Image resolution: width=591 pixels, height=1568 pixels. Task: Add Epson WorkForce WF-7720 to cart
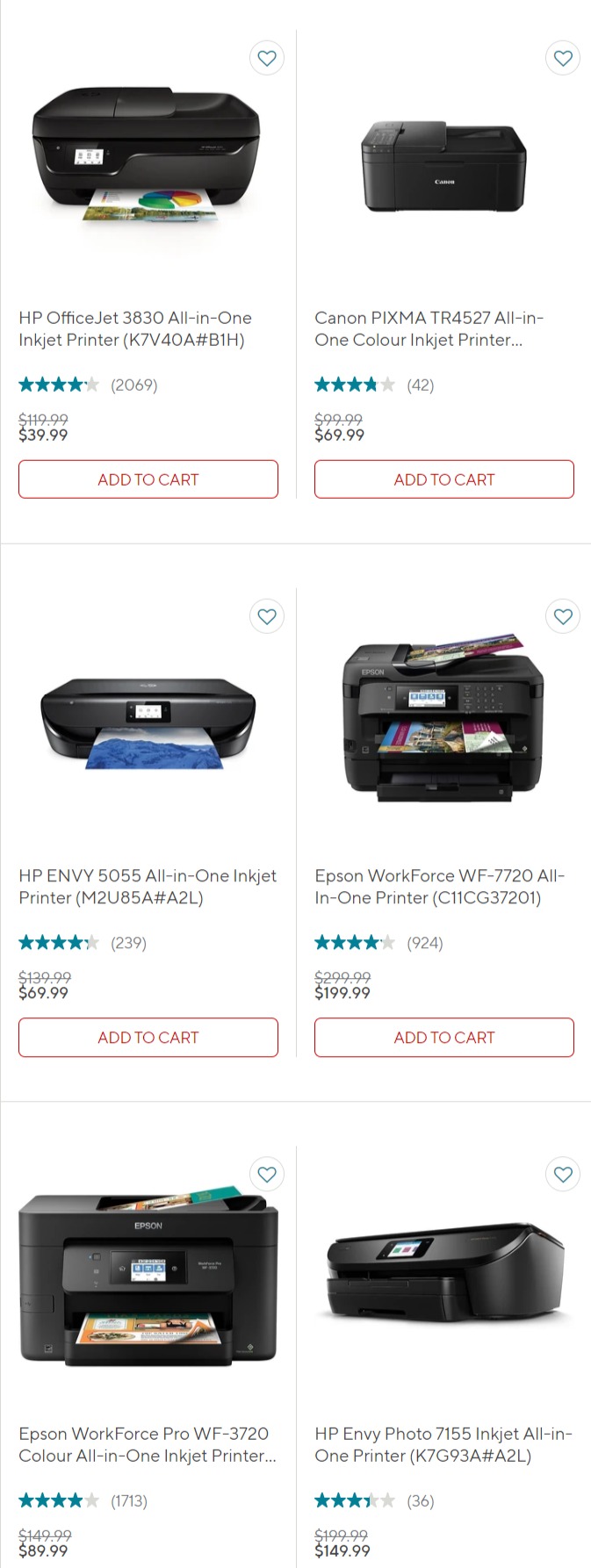pos(444,1037)
